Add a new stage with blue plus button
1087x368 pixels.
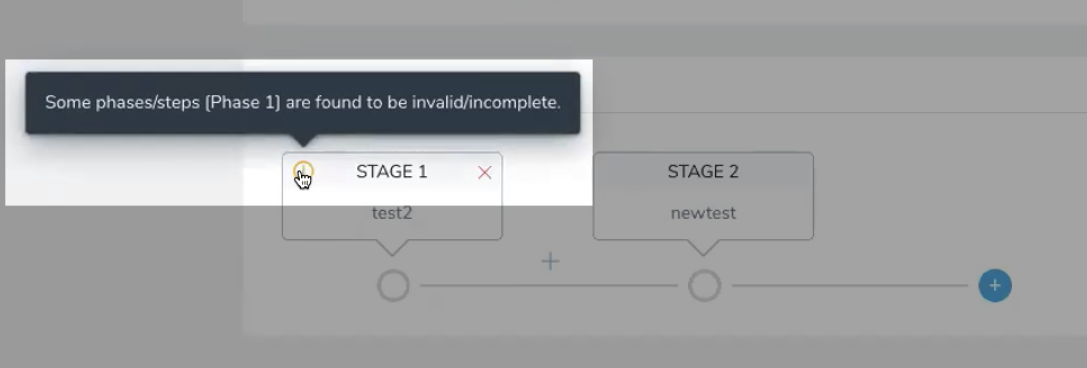tap(995, 286)
